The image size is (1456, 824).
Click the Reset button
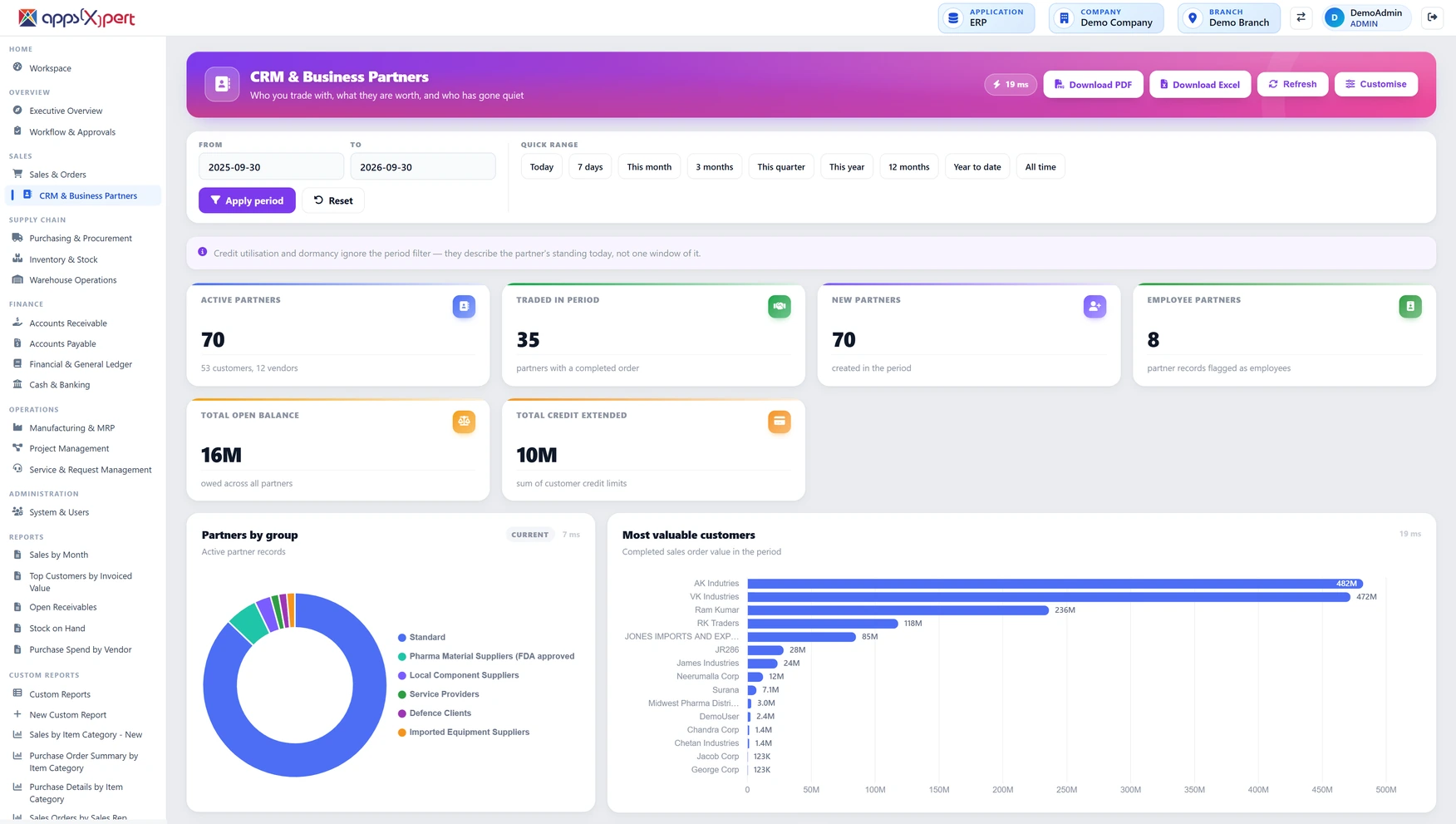click(x=333, y=200)
